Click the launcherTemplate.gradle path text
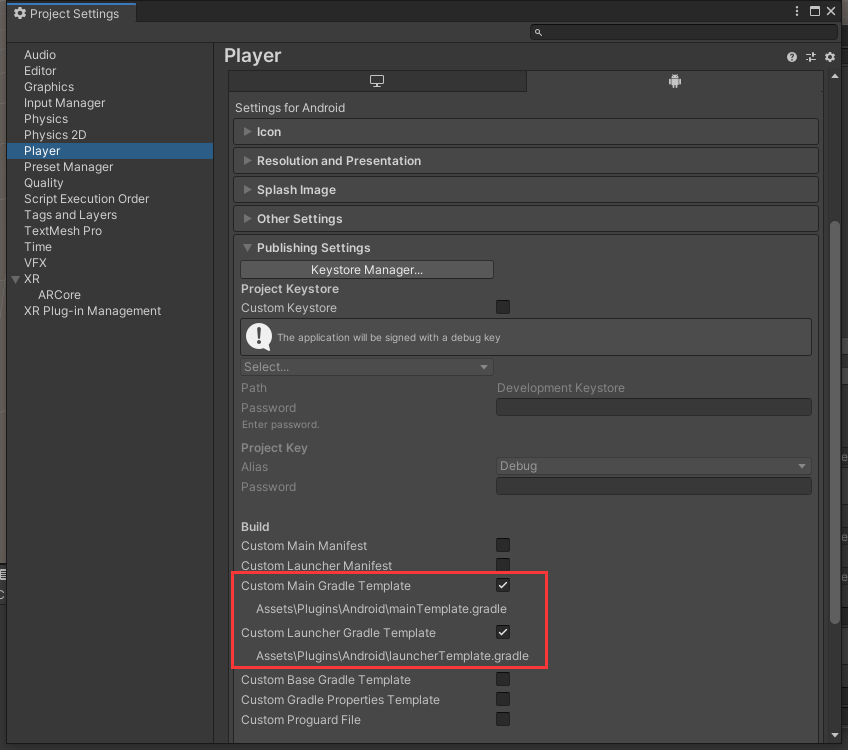This screenshot has height=750, width=848. click(x=392, y=656)
